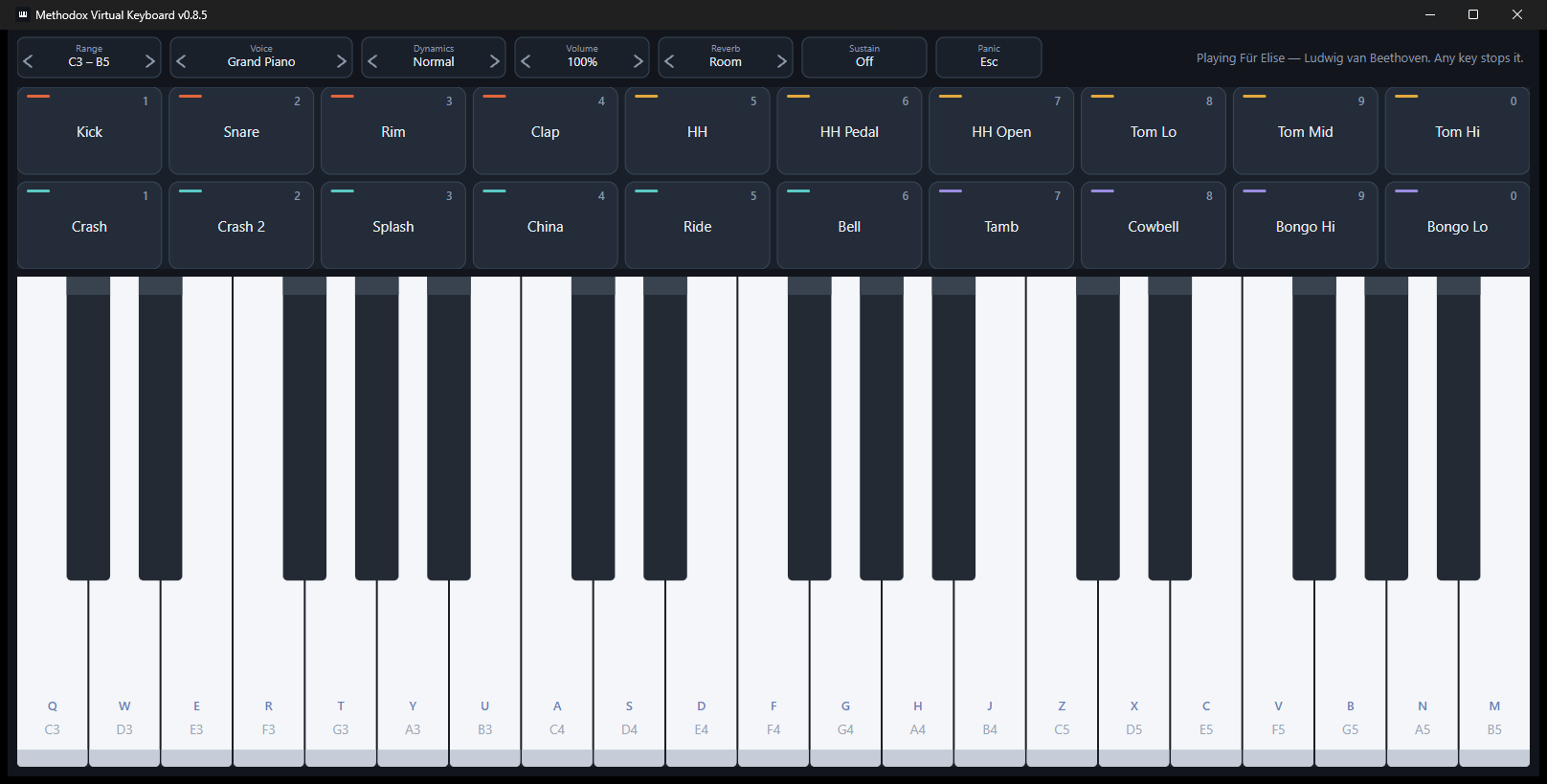Play the F4 white key labeled F
Viewport: 1547px width, 784px height.
(773, 670)
